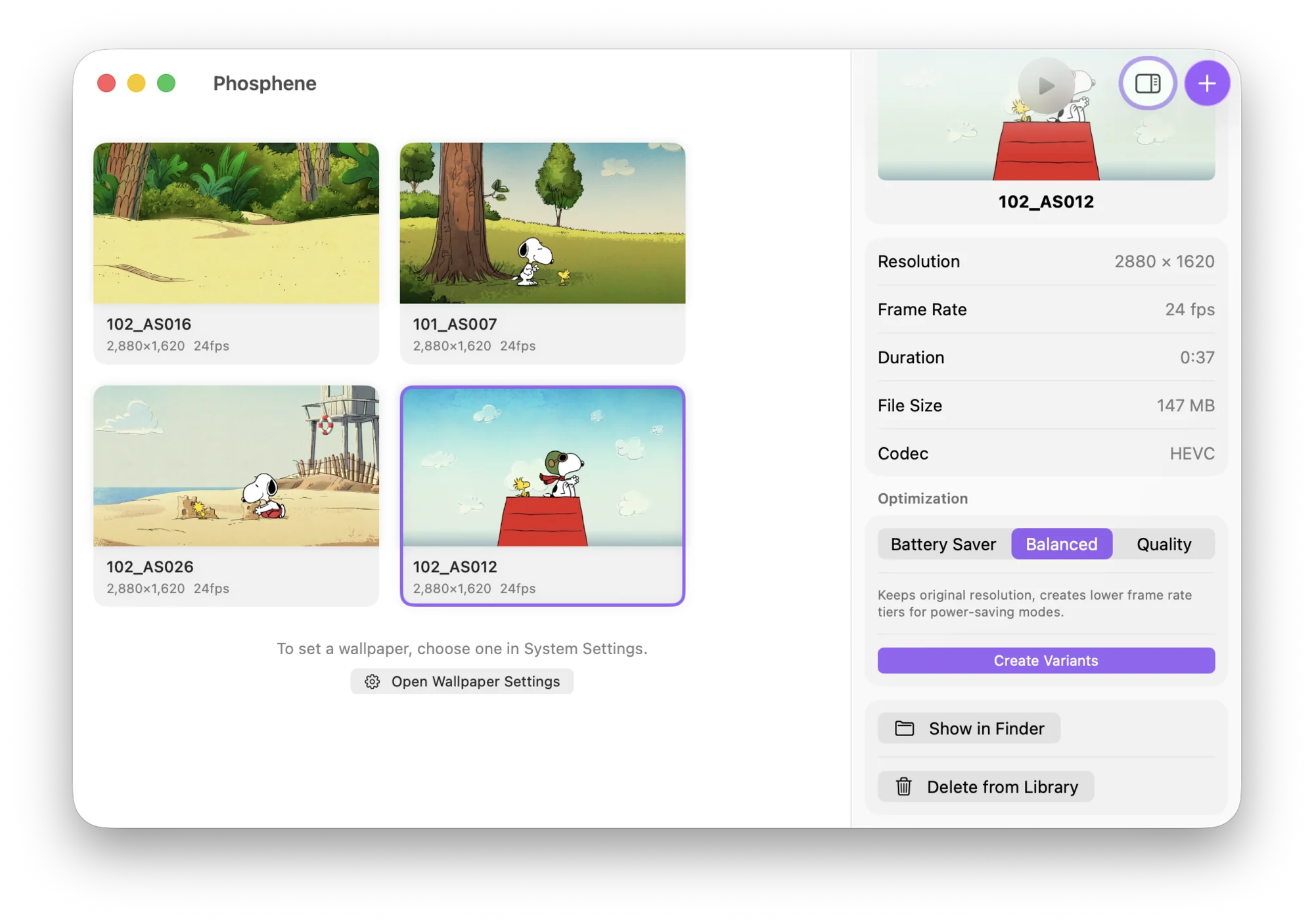Click the Resolution value 2880 × 1620
Image resolution: width=1314 pixels, height=924 pixels.
coord(1164,261)
